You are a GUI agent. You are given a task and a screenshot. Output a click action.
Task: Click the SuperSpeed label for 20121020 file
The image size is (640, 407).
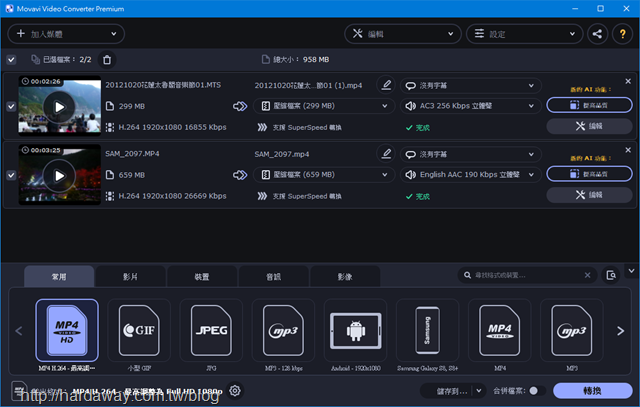(307, 127)
